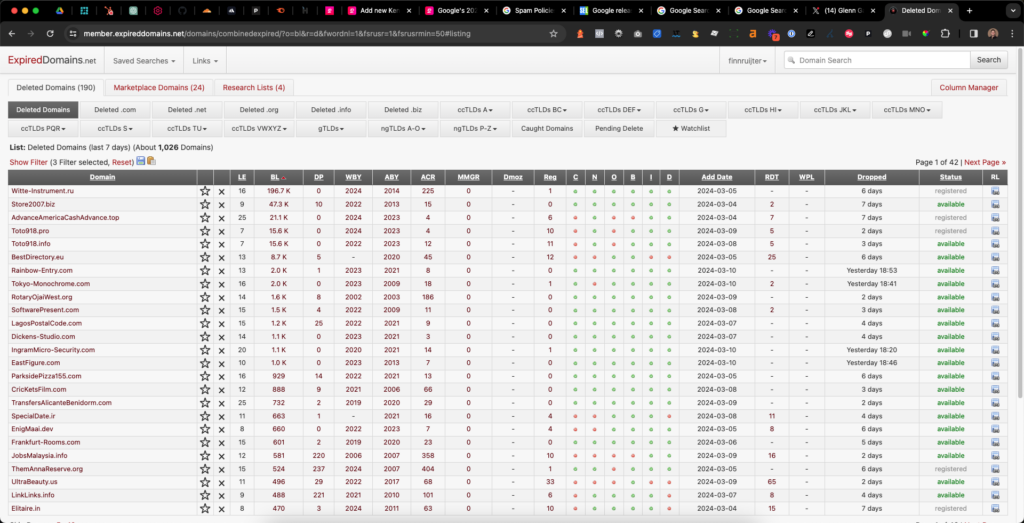Star the BestDirectory.eu row

205,257
